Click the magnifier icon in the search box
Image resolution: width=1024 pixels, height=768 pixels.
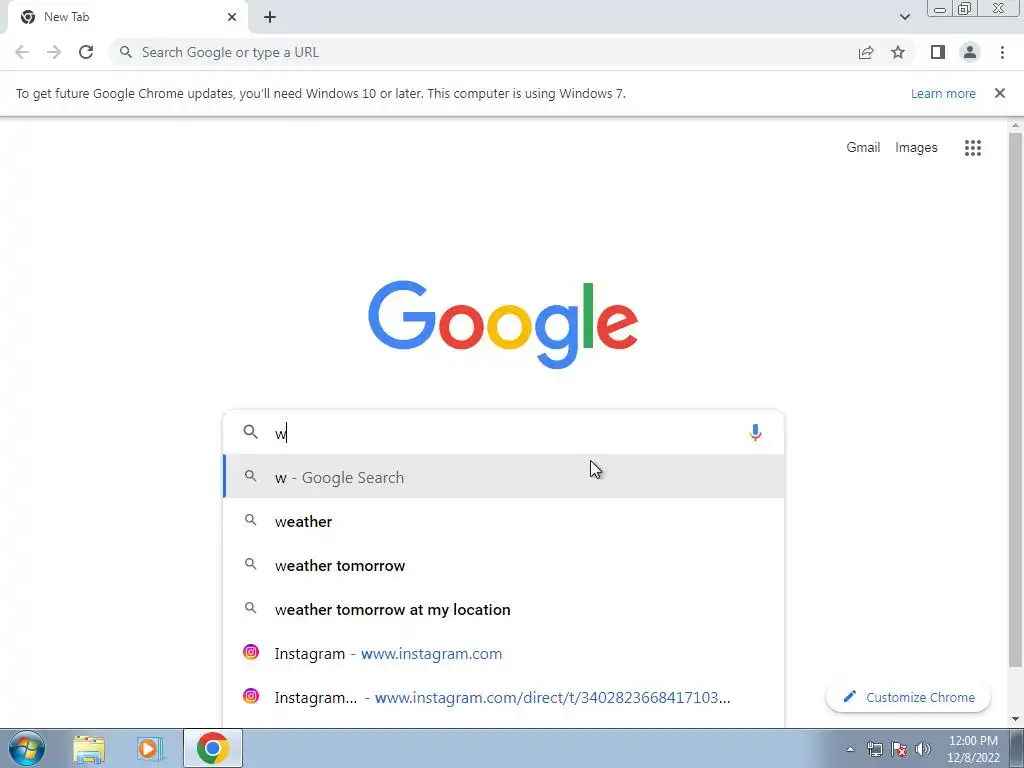tap(251, 432)
